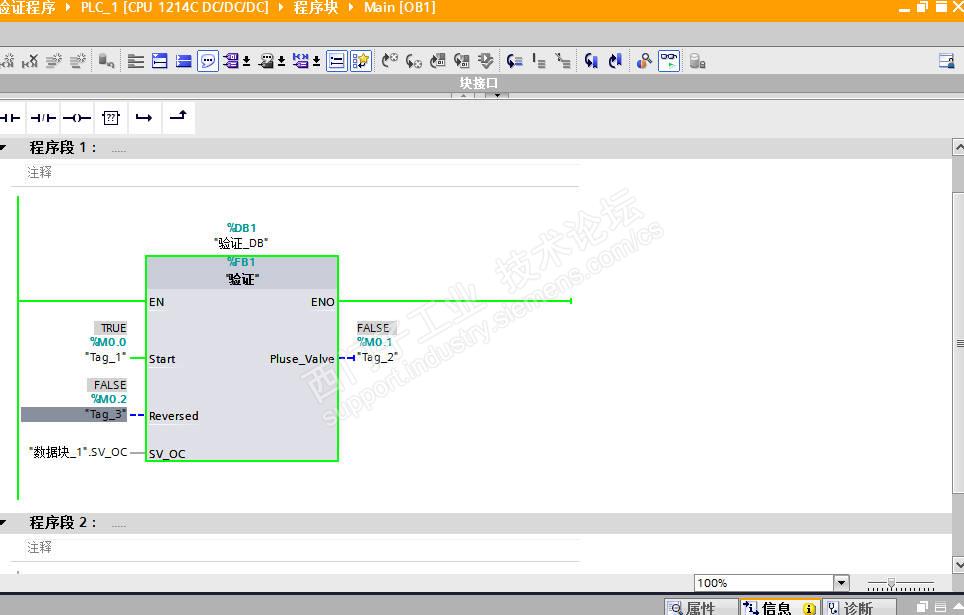Click the panel layout icon at toolbar right
Viewport: 964px width, 615px height.
click(947, 61)
